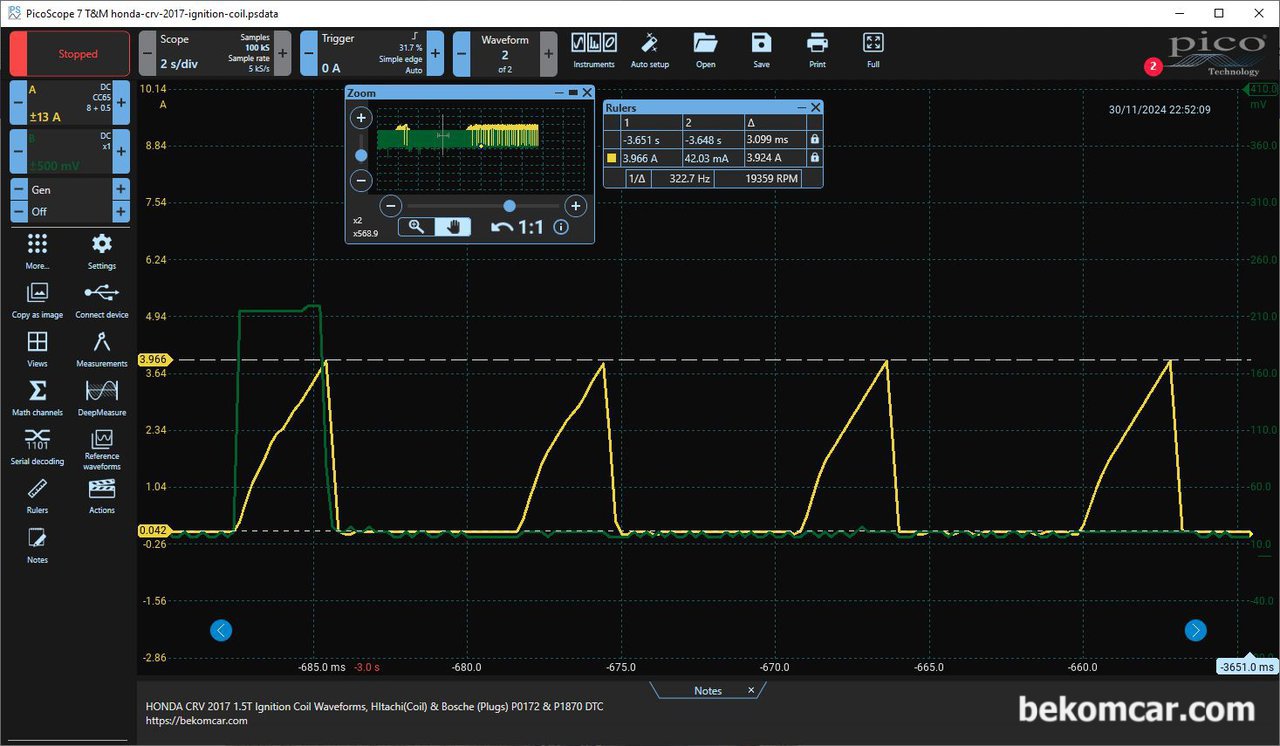The height and width of the screenshot is (746, 1280).
Task: Go to previous waveform with minus
Action: (x=462, y=53)
